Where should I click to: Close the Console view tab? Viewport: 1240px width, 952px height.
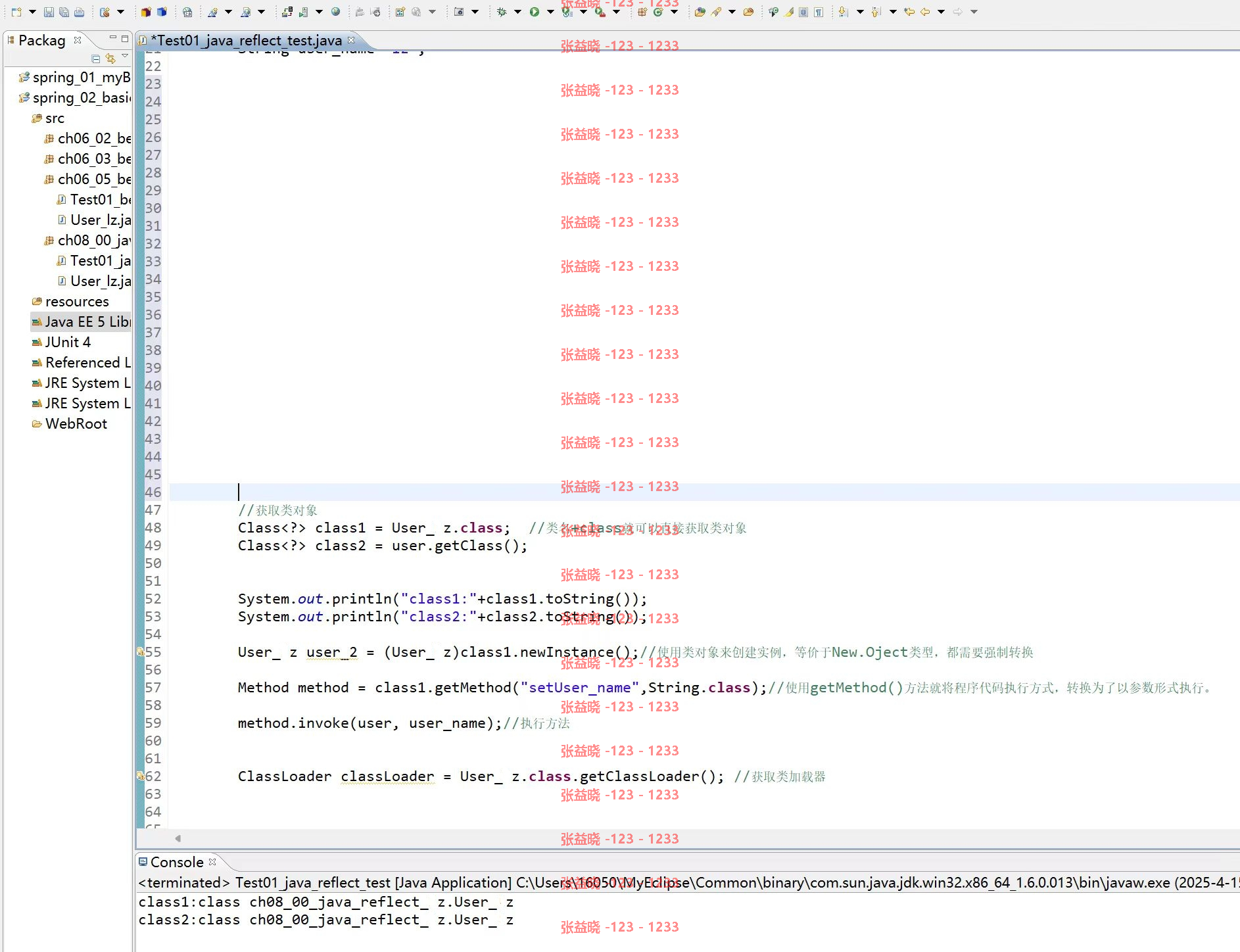(x=212, y=861)
